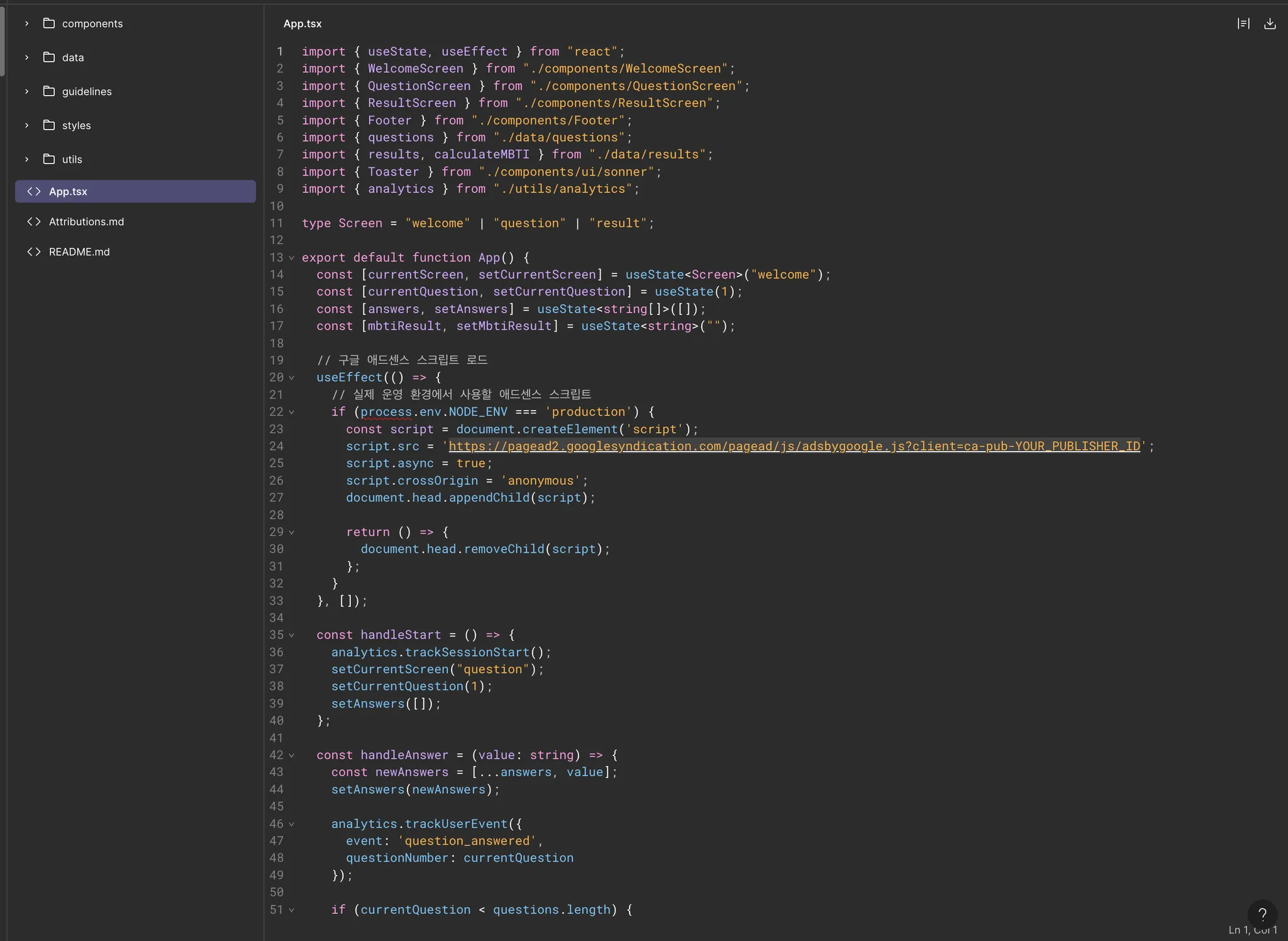Image resolution: width=1288 pixels, height=941 pixels.
Task: Click the word wrap toggle icon
Action: point(1243,24)
